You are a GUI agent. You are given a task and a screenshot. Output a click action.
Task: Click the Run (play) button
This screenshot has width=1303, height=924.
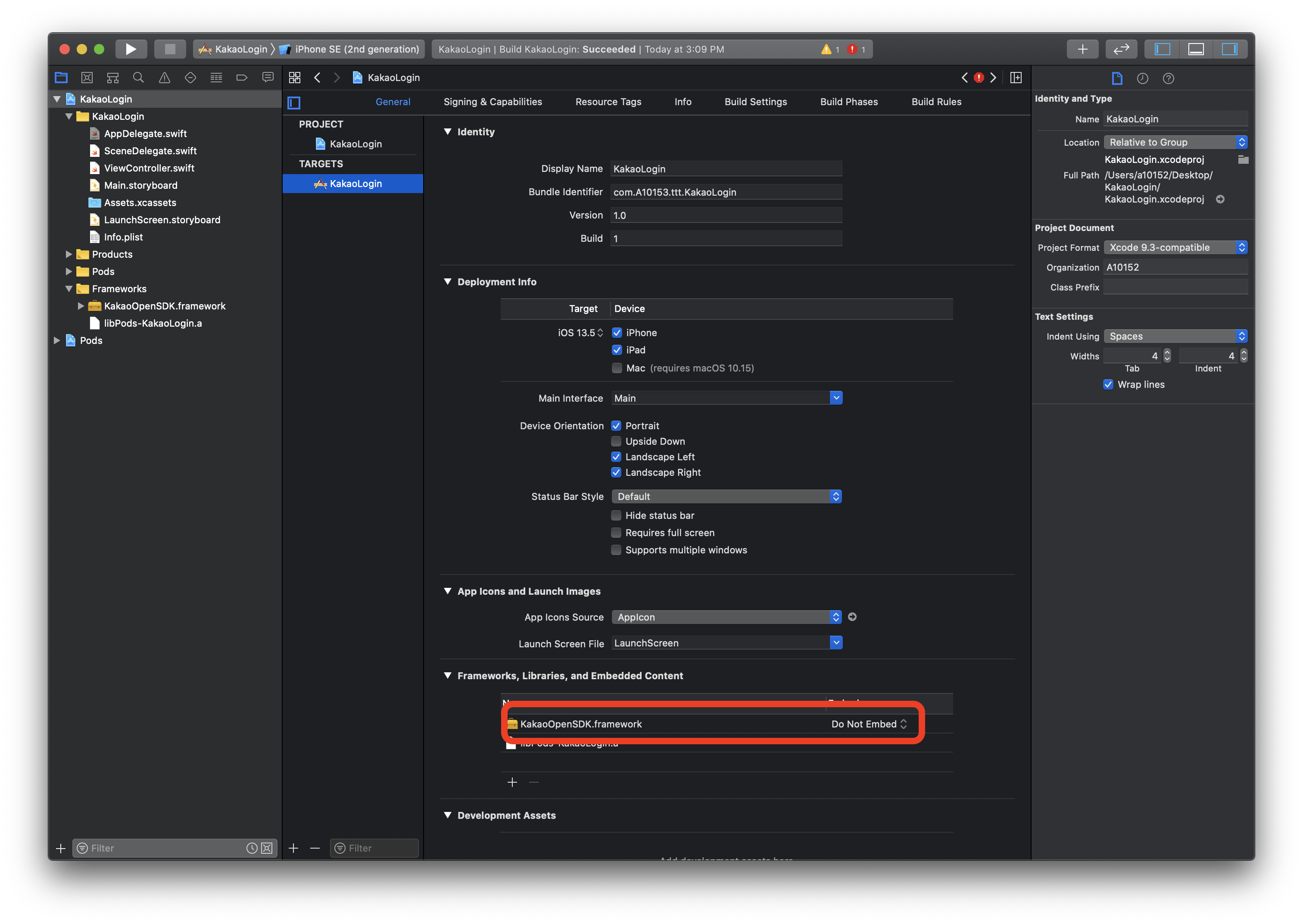pyautogui.click(x=131, y=49)
